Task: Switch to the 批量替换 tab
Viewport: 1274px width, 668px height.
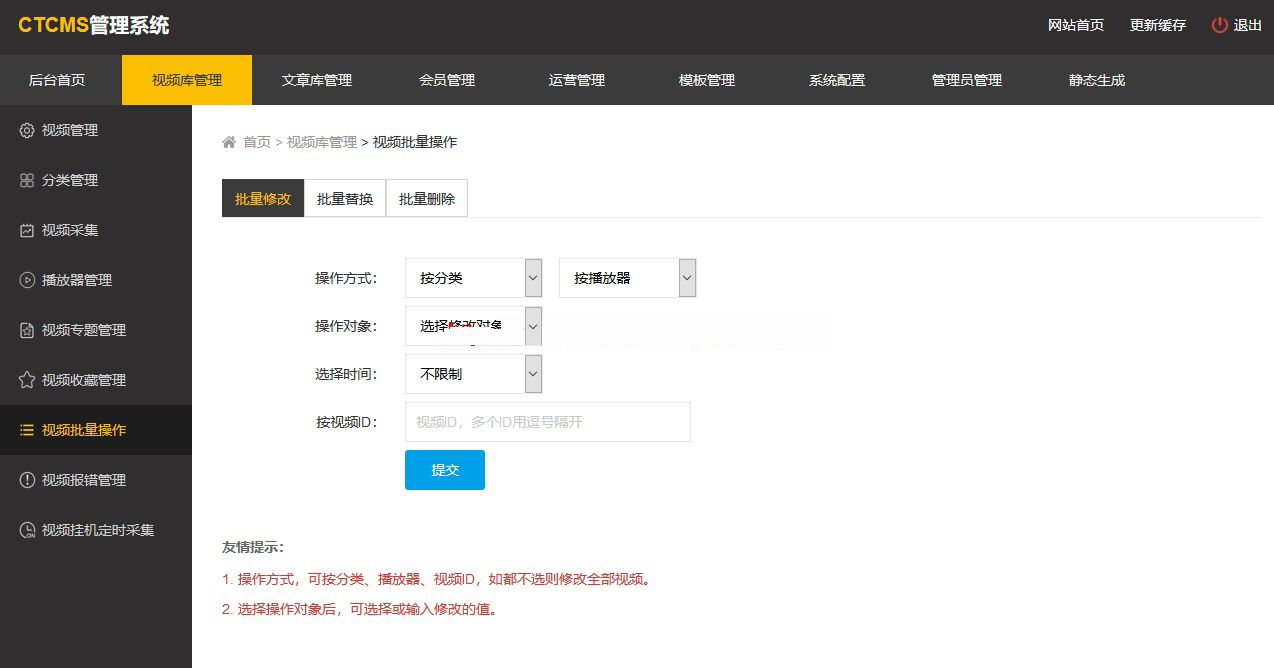Action: click(345, 199)
